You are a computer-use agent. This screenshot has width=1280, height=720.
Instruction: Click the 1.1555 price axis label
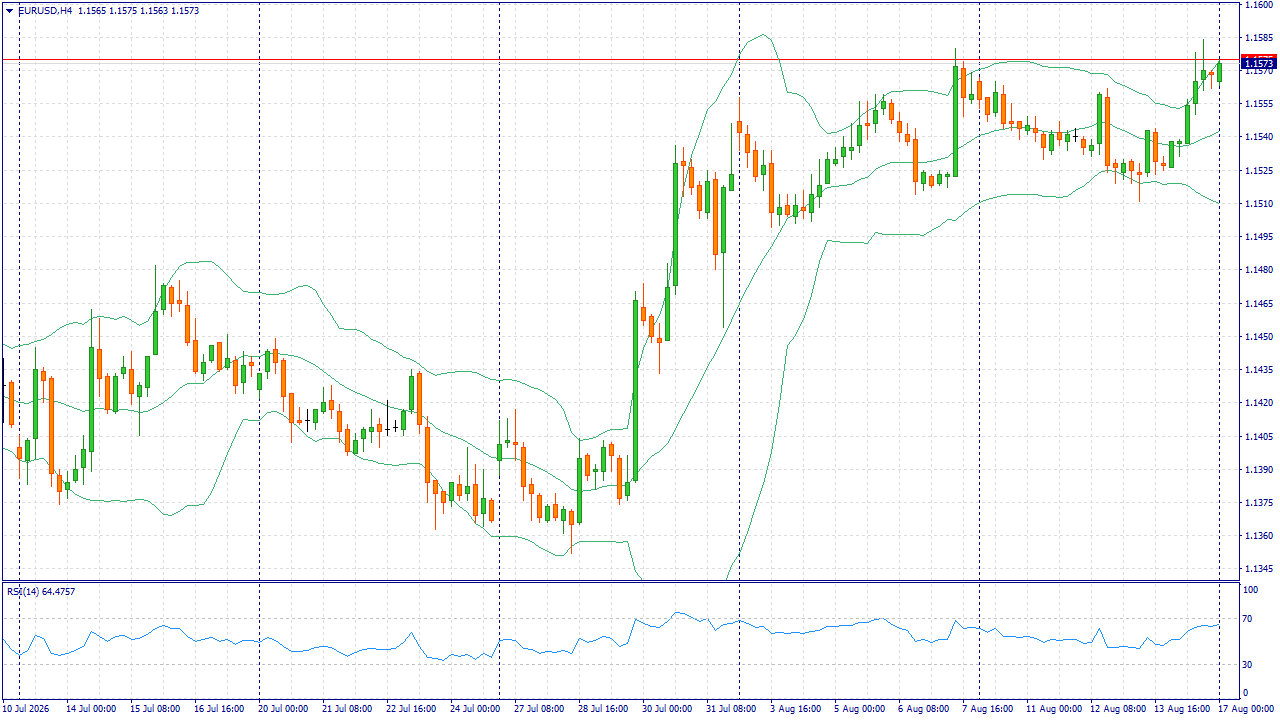point(1258,104)
